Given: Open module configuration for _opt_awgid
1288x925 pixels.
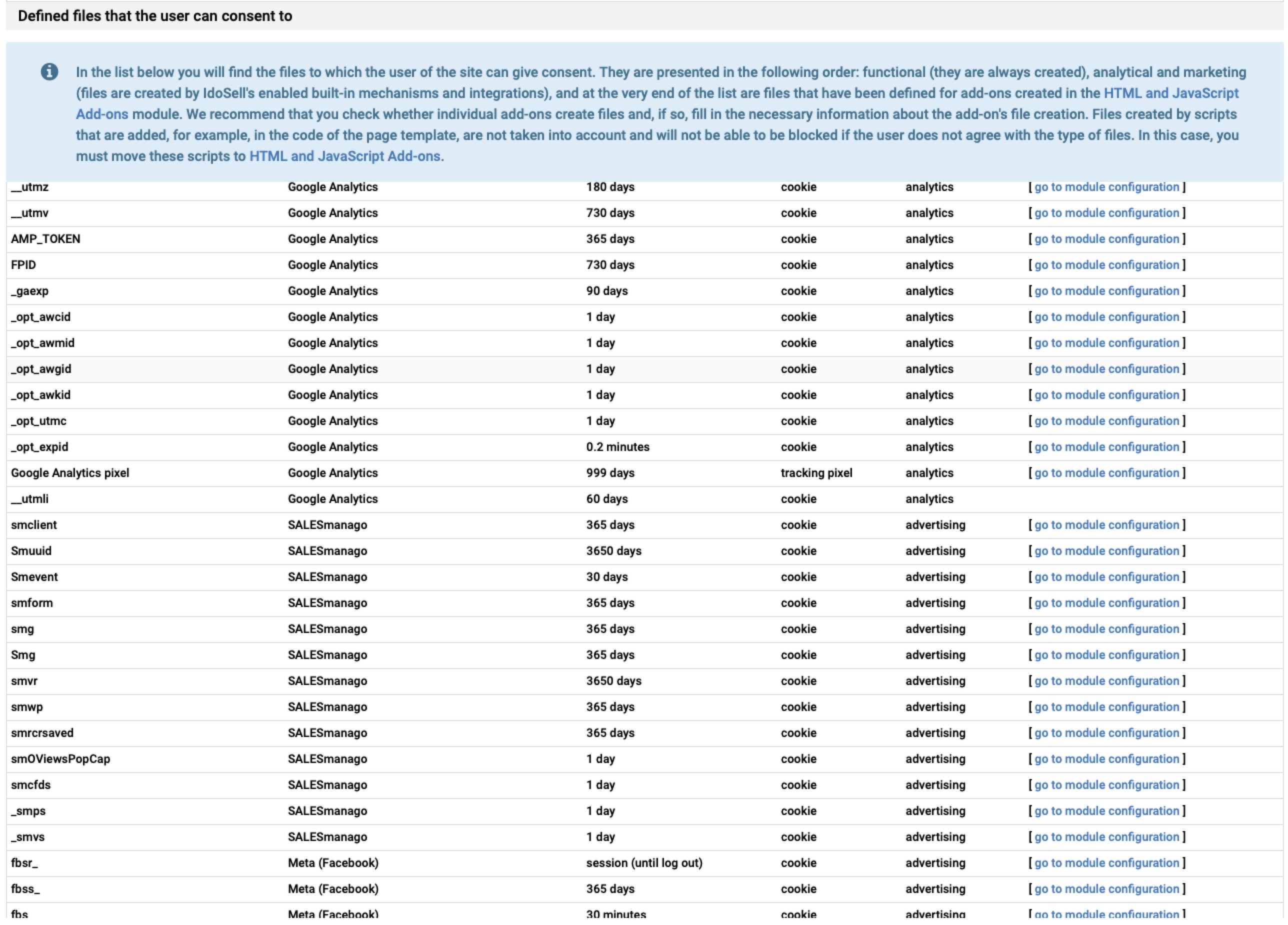Looking at the screenshot, I should click(x=1106, y=369).
